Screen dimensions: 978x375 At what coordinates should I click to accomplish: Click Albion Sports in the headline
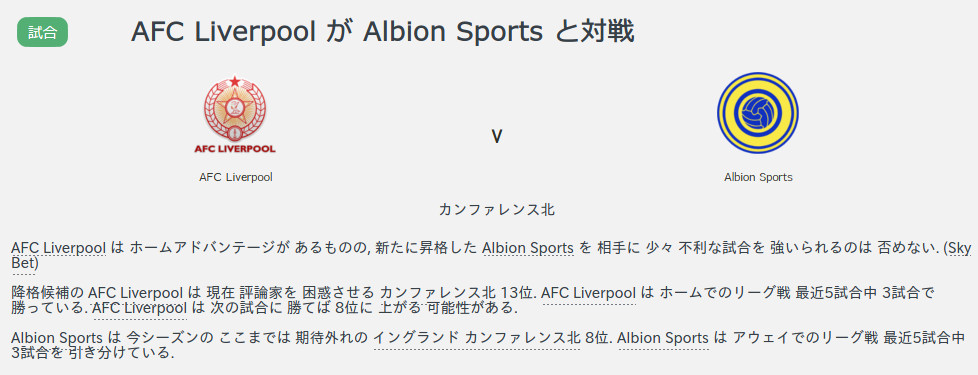pyautogui.click(x=453, y=32)
